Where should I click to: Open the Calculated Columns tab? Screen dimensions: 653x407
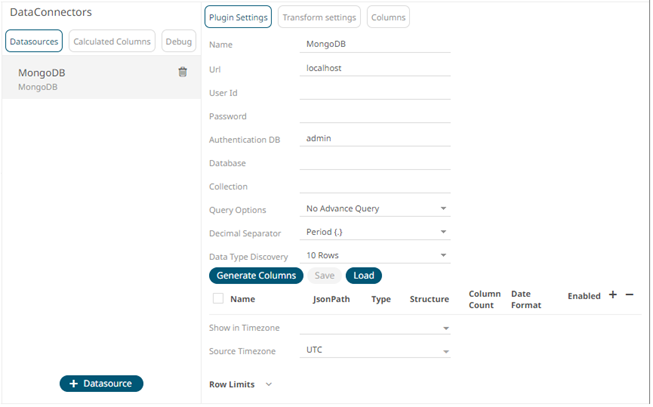point(112,41)
